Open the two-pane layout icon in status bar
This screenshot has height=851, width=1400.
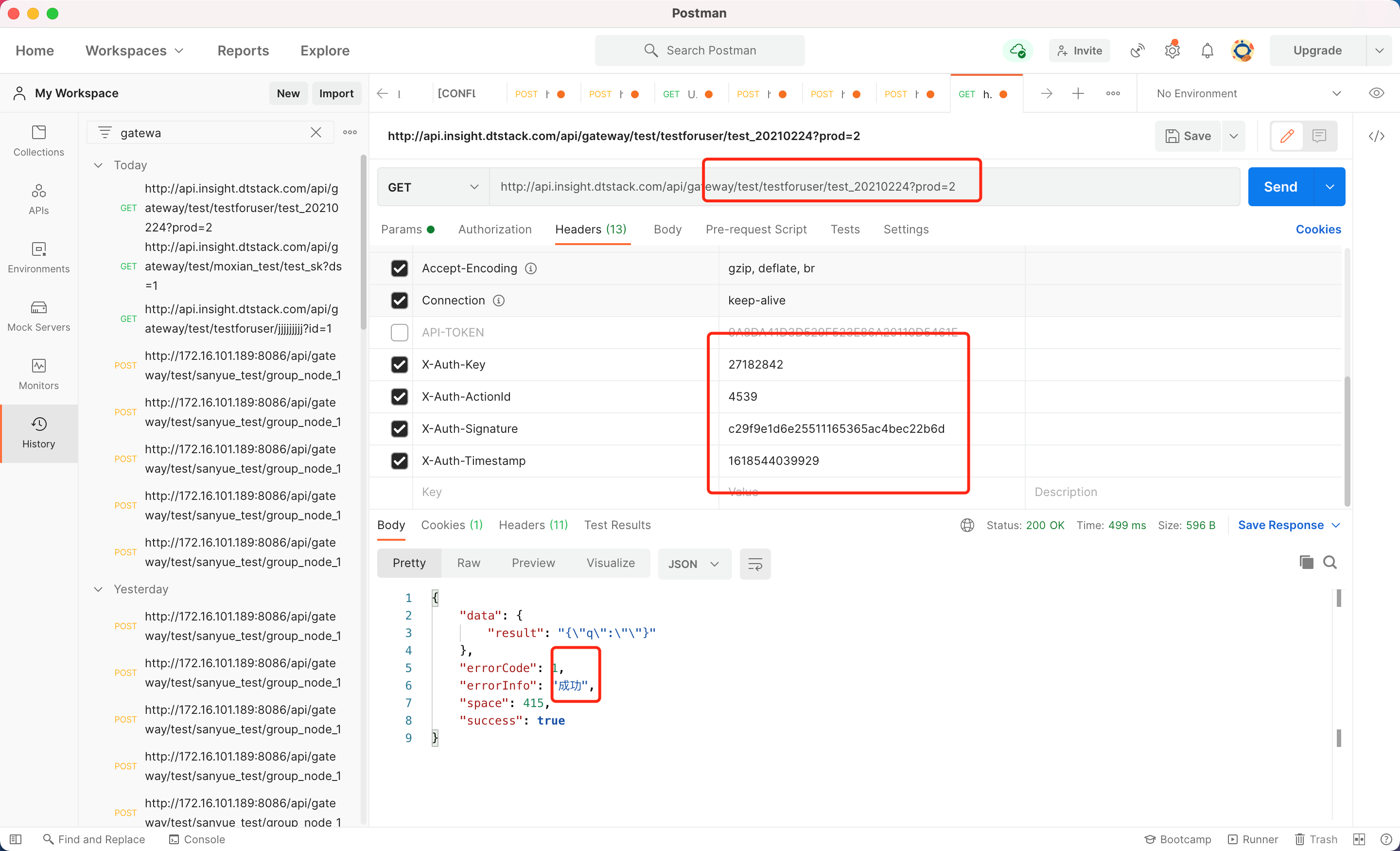[1359, 839]
